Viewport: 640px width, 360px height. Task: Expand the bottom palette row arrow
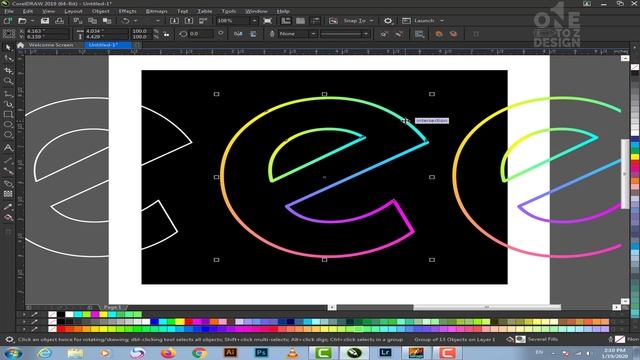tap(24, 329)
